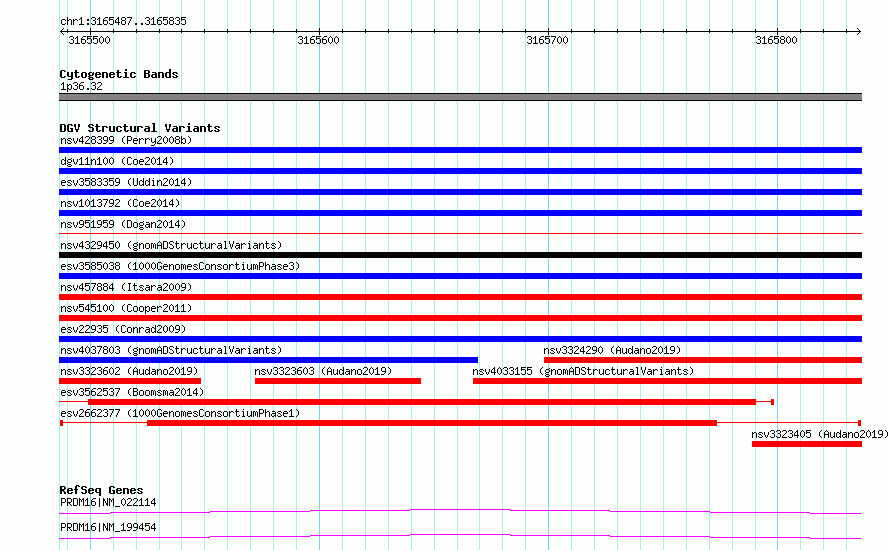Image resolution: width=890 pixels, height=550 pixels.
Task: Select blue bar beneath esv3583359 (Uddin2014)
Action: pos(460,192)
